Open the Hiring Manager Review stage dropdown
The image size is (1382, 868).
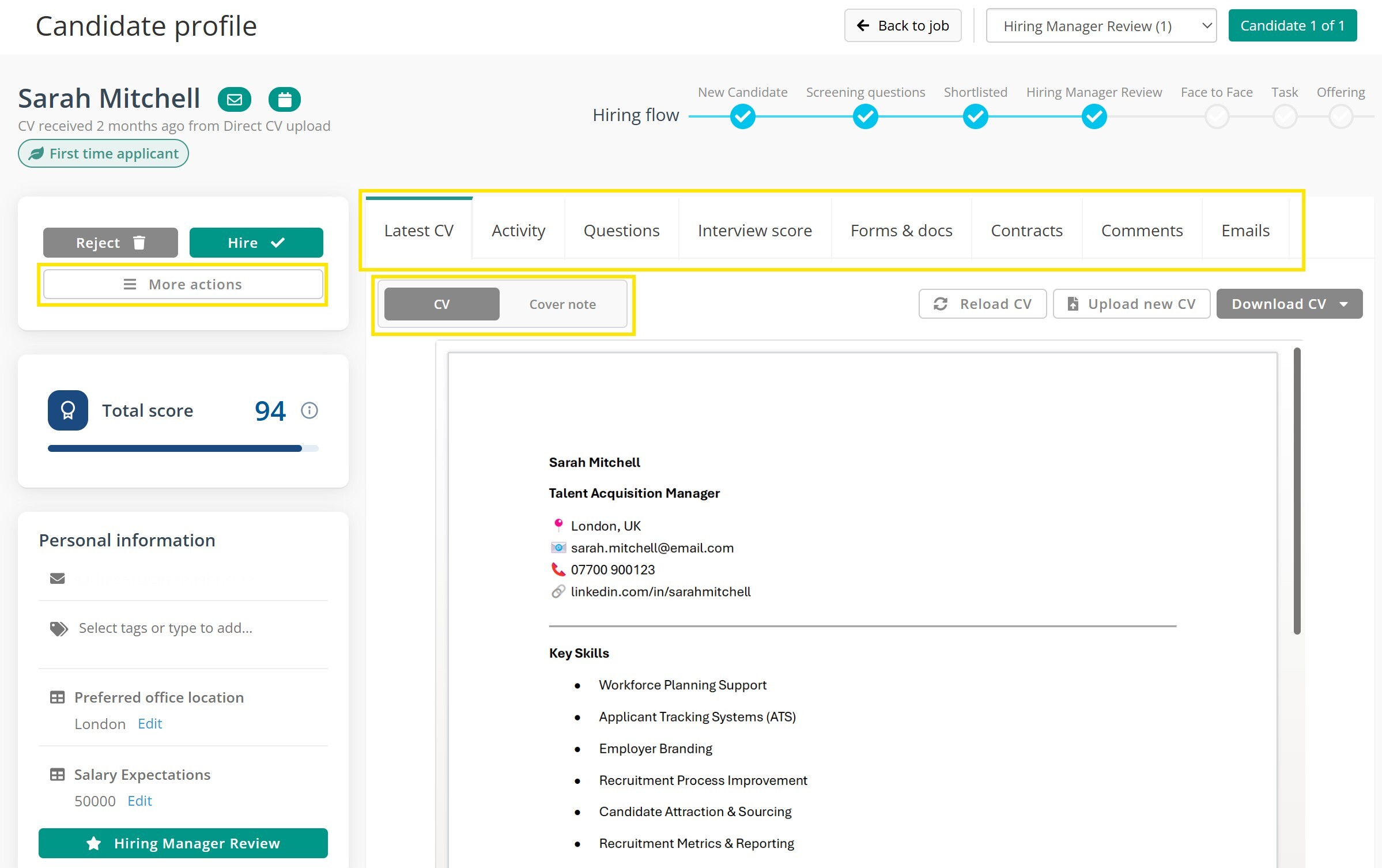[1101, 26]
